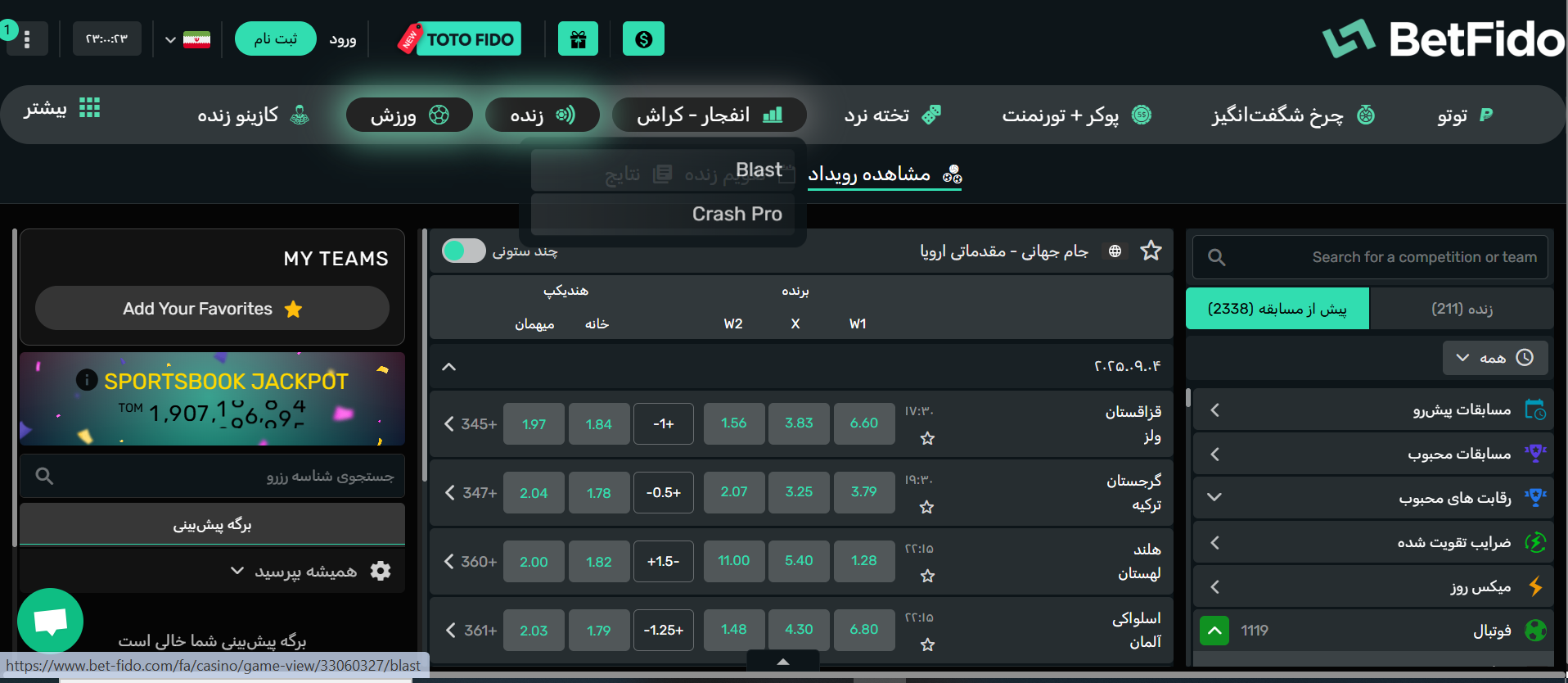Image resolution: width=1568 pixels, height=683 pixels.
Task: Expand 361+ markets for اسلواکی match
Action: 471,630
